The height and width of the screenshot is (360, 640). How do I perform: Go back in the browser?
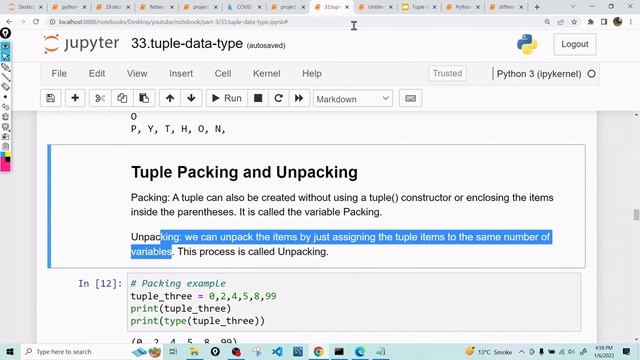[9, 22]
